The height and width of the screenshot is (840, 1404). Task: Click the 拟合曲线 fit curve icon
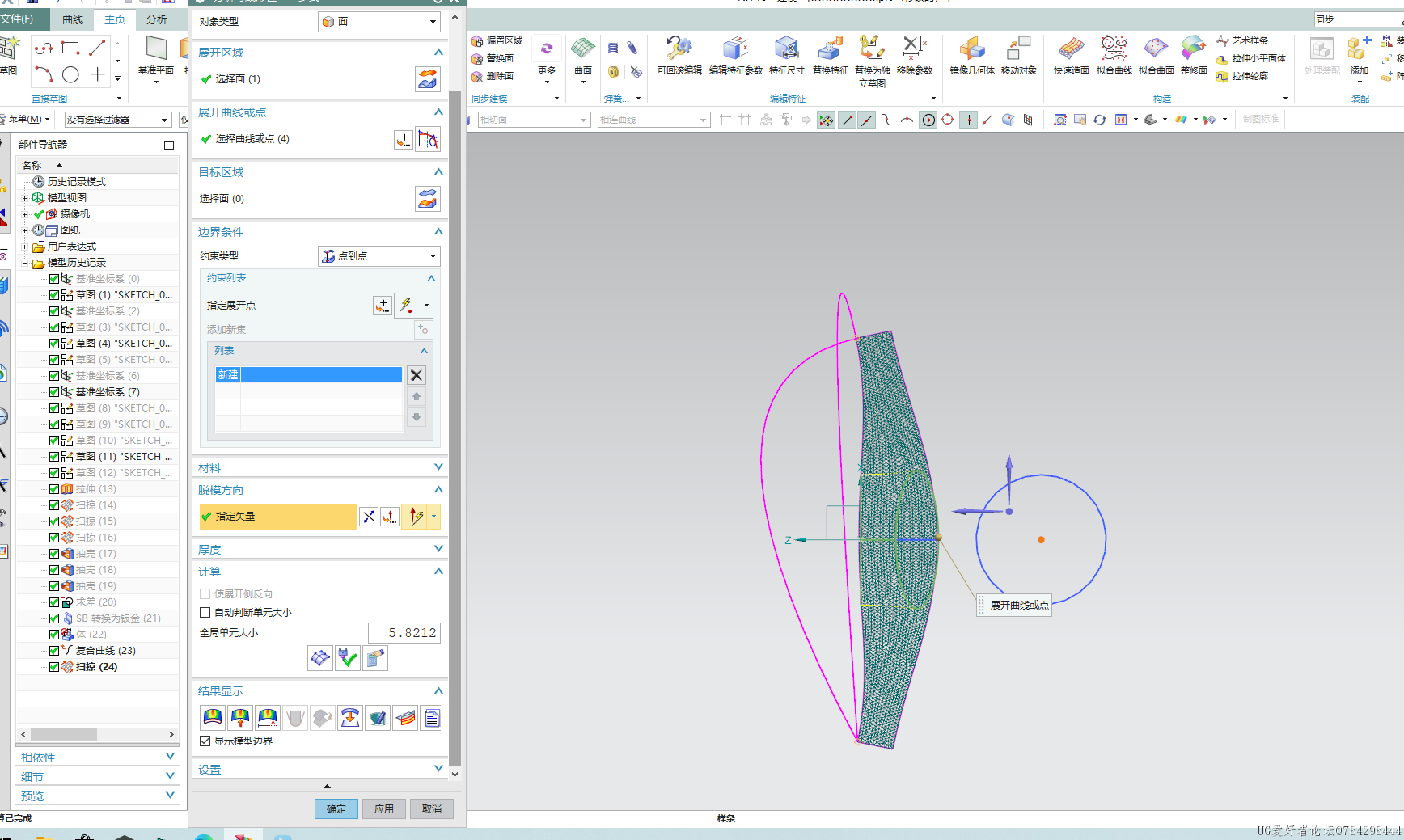click(1114, 56)
